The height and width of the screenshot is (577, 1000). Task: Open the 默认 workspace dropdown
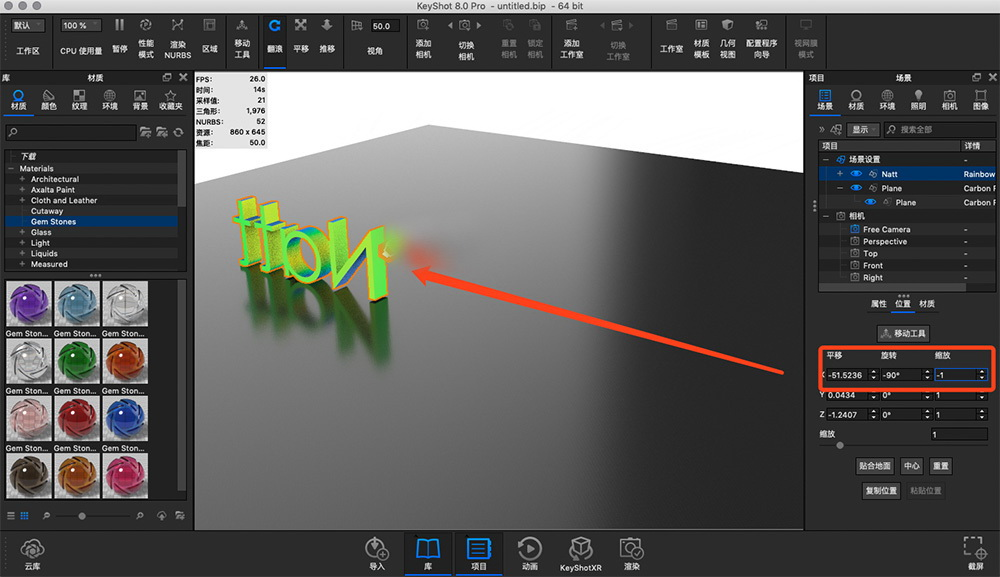28,25
